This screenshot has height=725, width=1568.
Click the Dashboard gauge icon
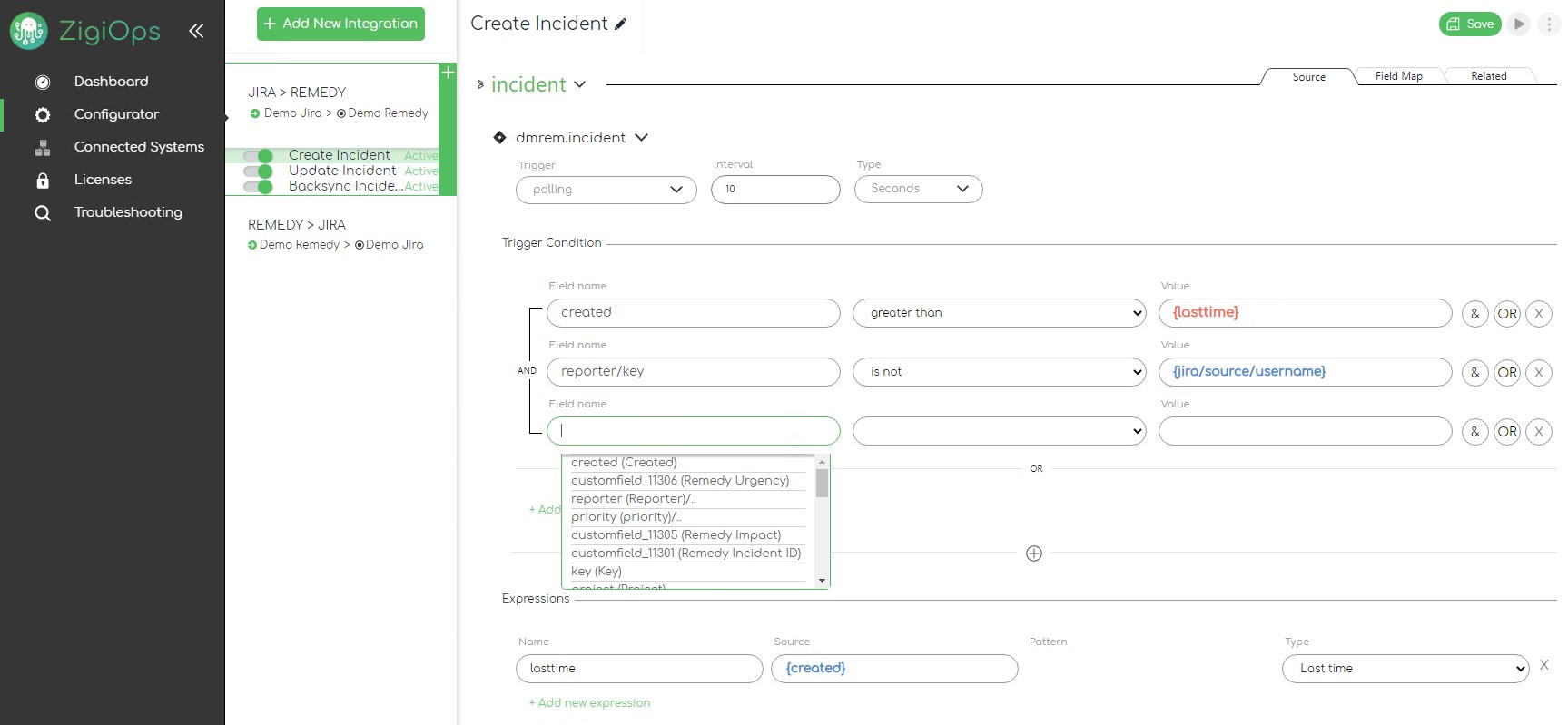click(x=43, y=83)
